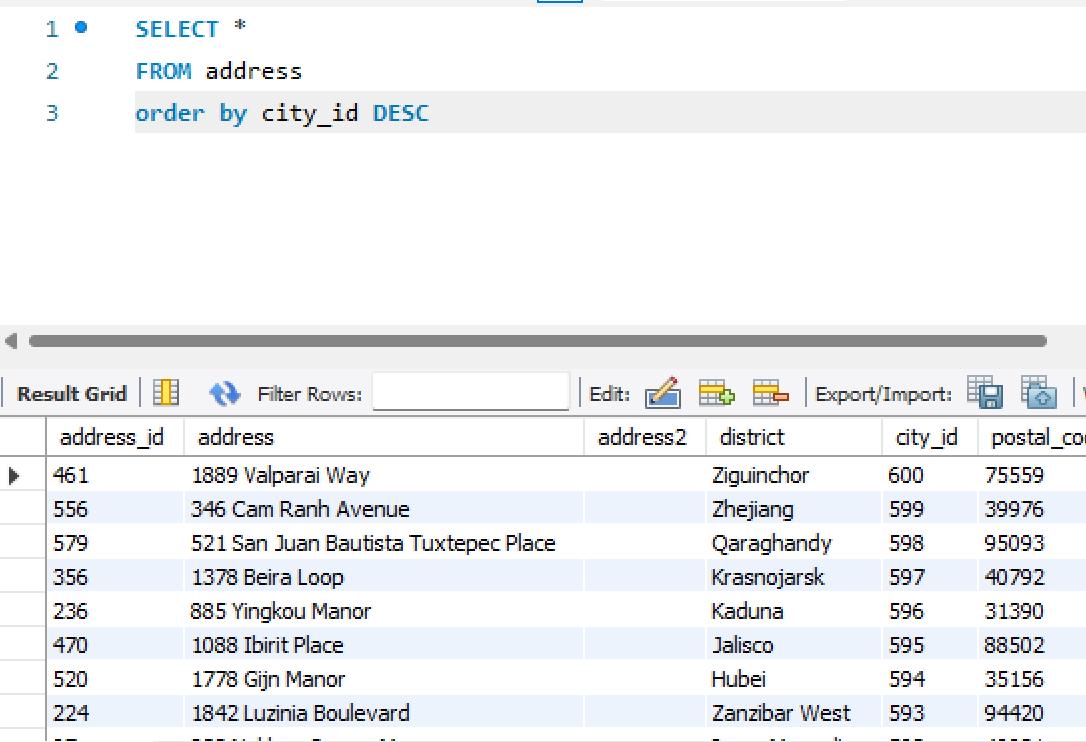
Task: Click the current row arrow marker
Action: [14, 476]
